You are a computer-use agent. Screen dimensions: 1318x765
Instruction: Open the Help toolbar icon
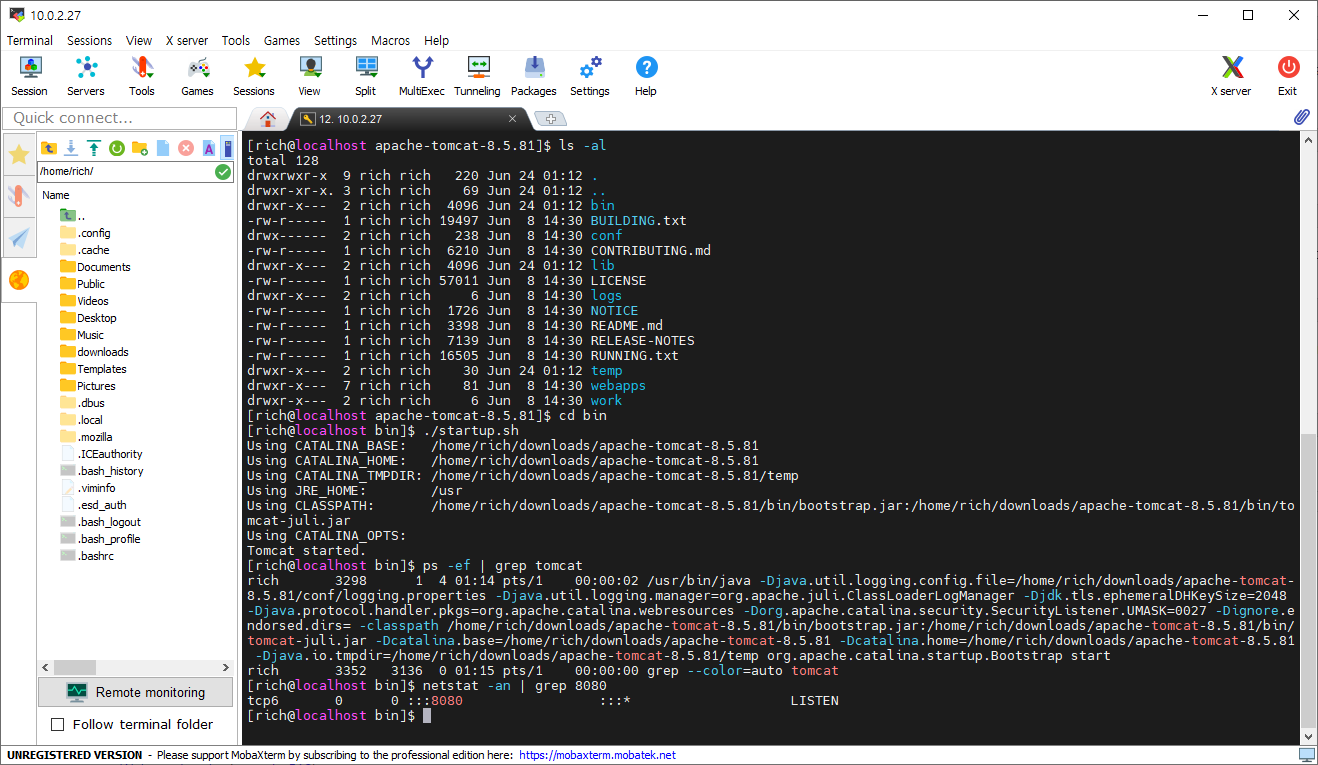[646, 76]
